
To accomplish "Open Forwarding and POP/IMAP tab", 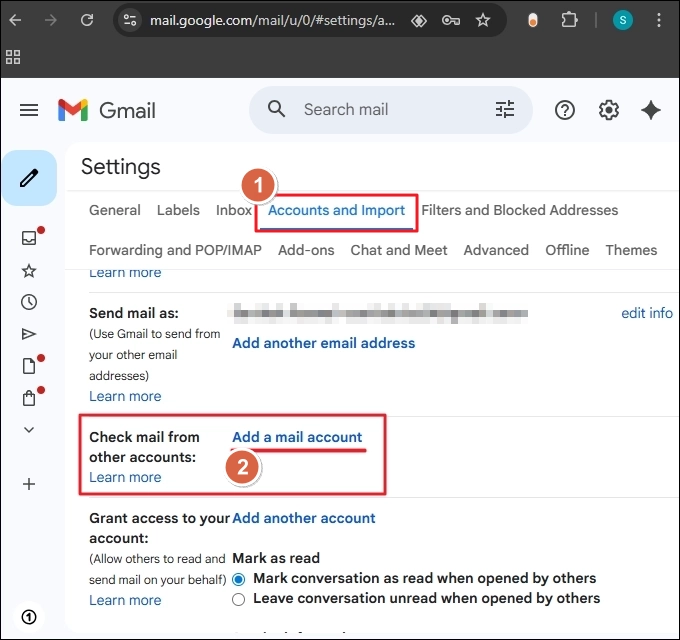I will (x=175, y=250).
